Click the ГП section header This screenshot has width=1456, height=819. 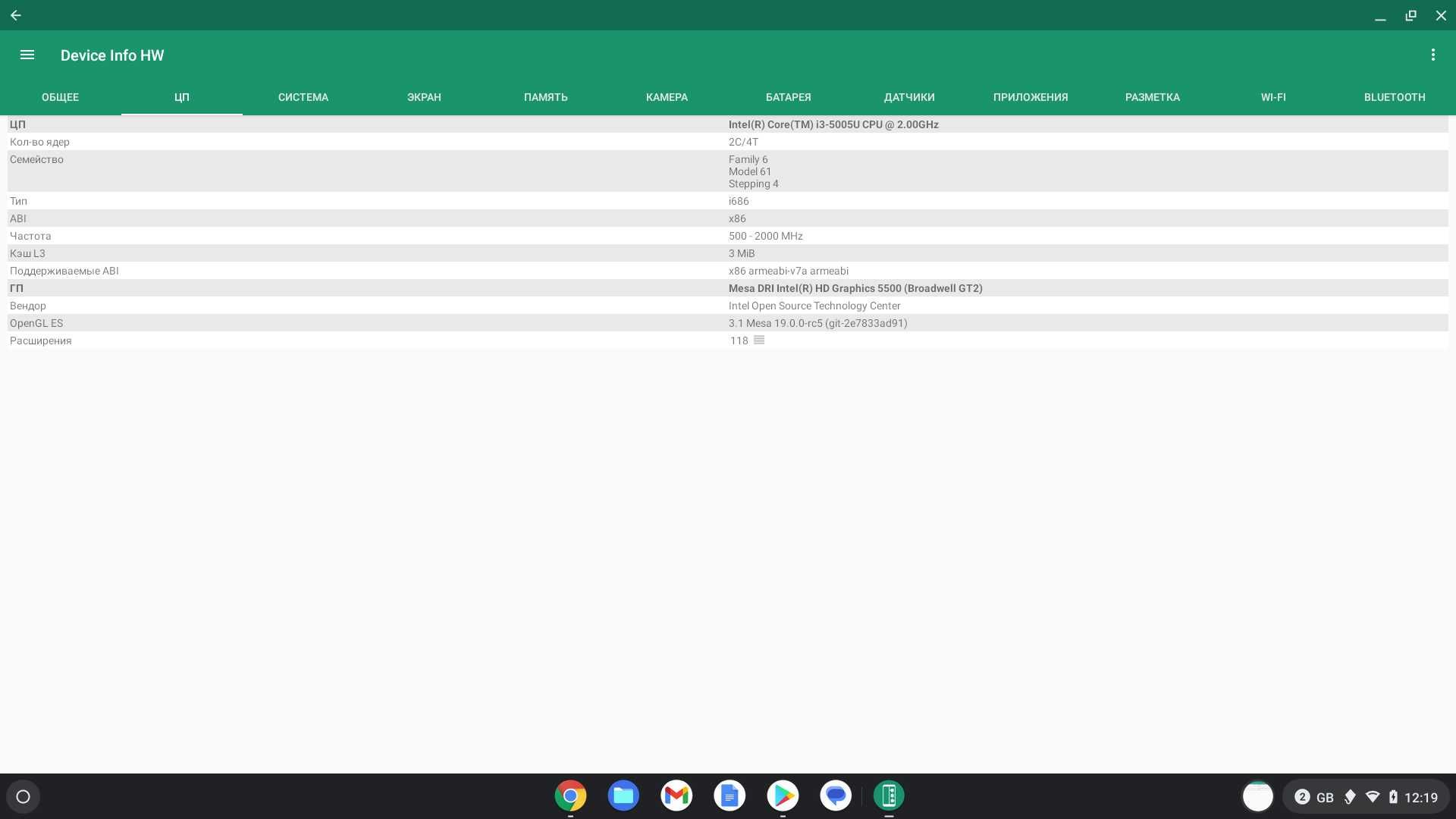point(17,288)
